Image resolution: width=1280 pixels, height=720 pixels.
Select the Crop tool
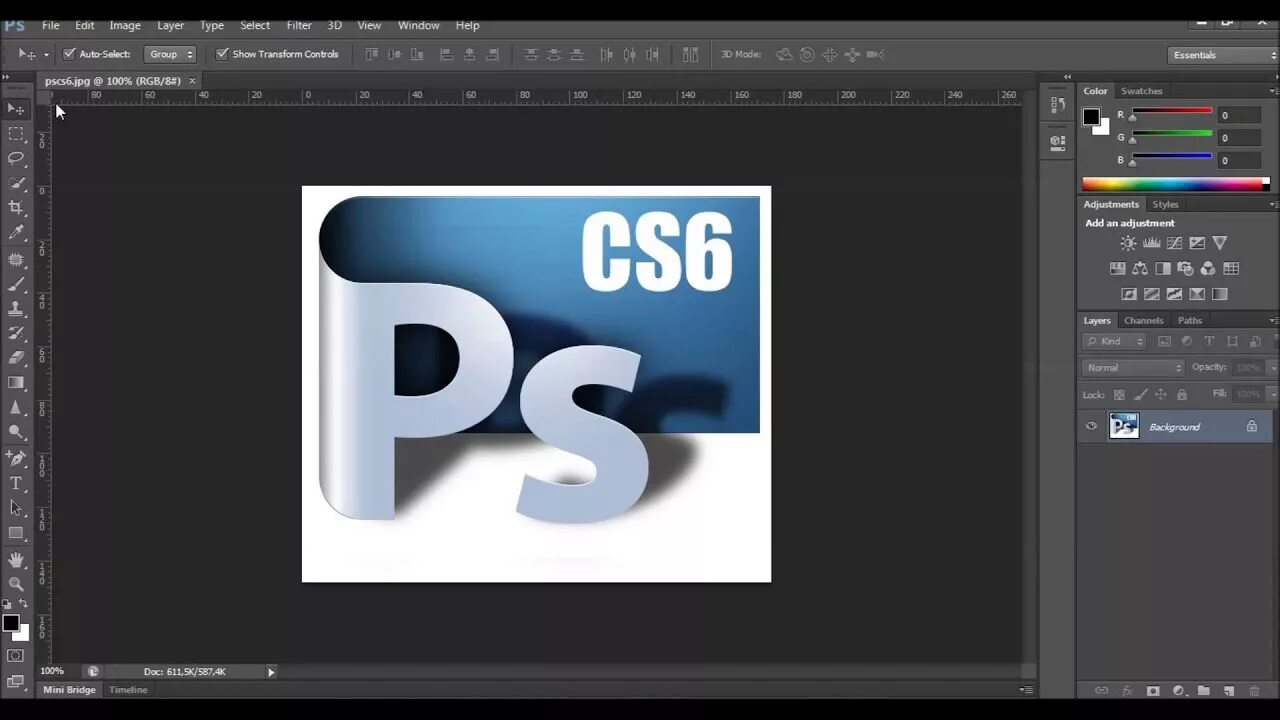click(16, 208)
